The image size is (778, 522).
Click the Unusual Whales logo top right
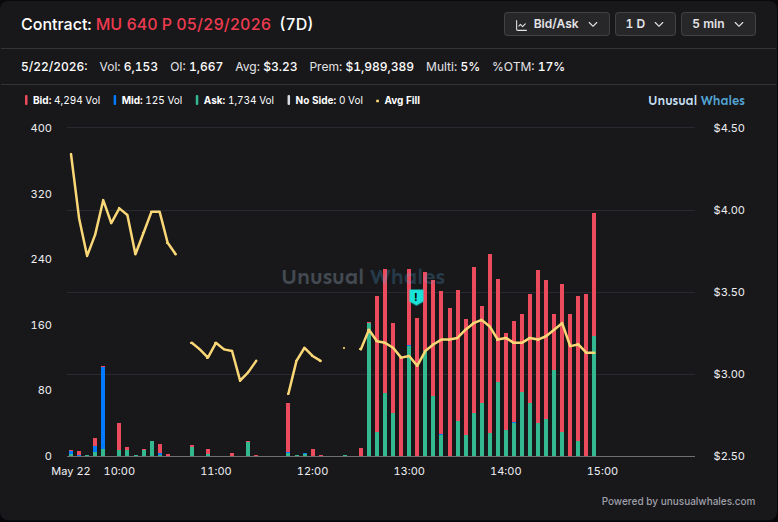pyautogui.click(x=696, y=101)
